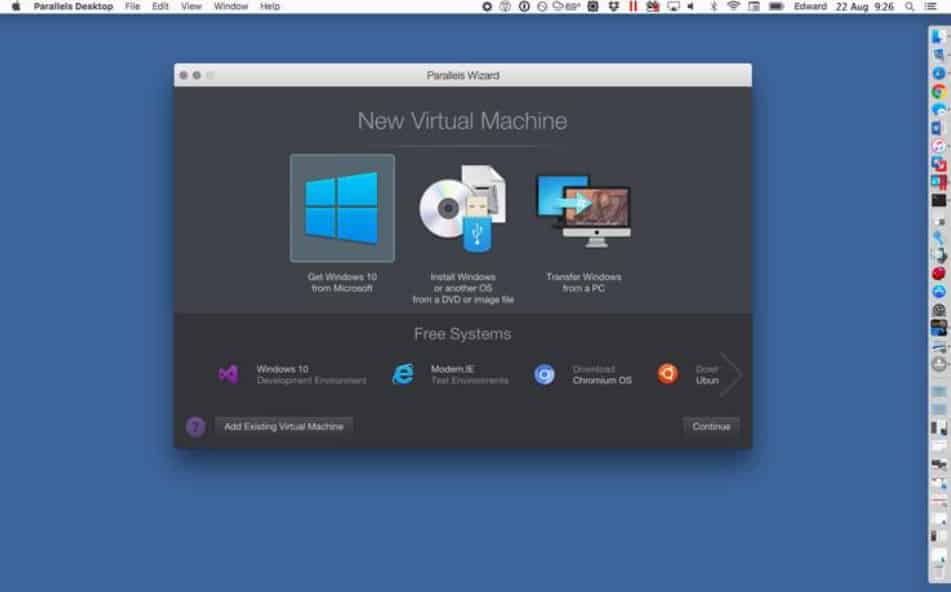Image resolution: width=951 pixels, height=592 pixels.
Task: Close the Parallels Wizard window
Action: coord(183,75)
